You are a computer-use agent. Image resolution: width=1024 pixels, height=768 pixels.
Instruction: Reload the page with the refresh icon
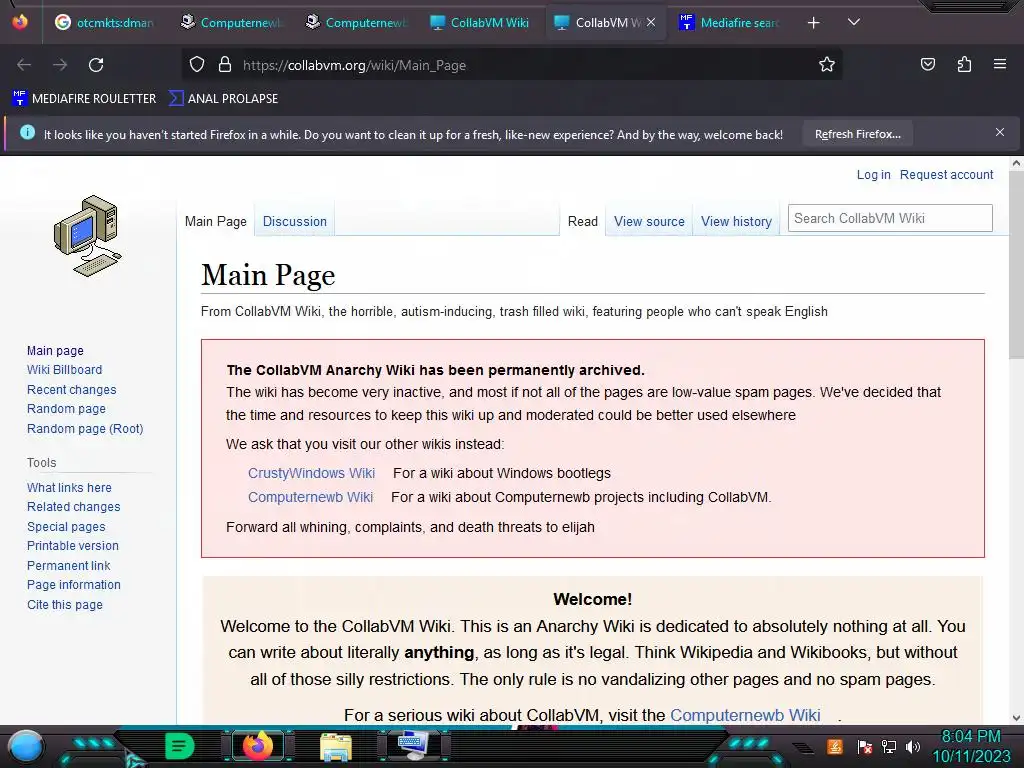(96, 65)
